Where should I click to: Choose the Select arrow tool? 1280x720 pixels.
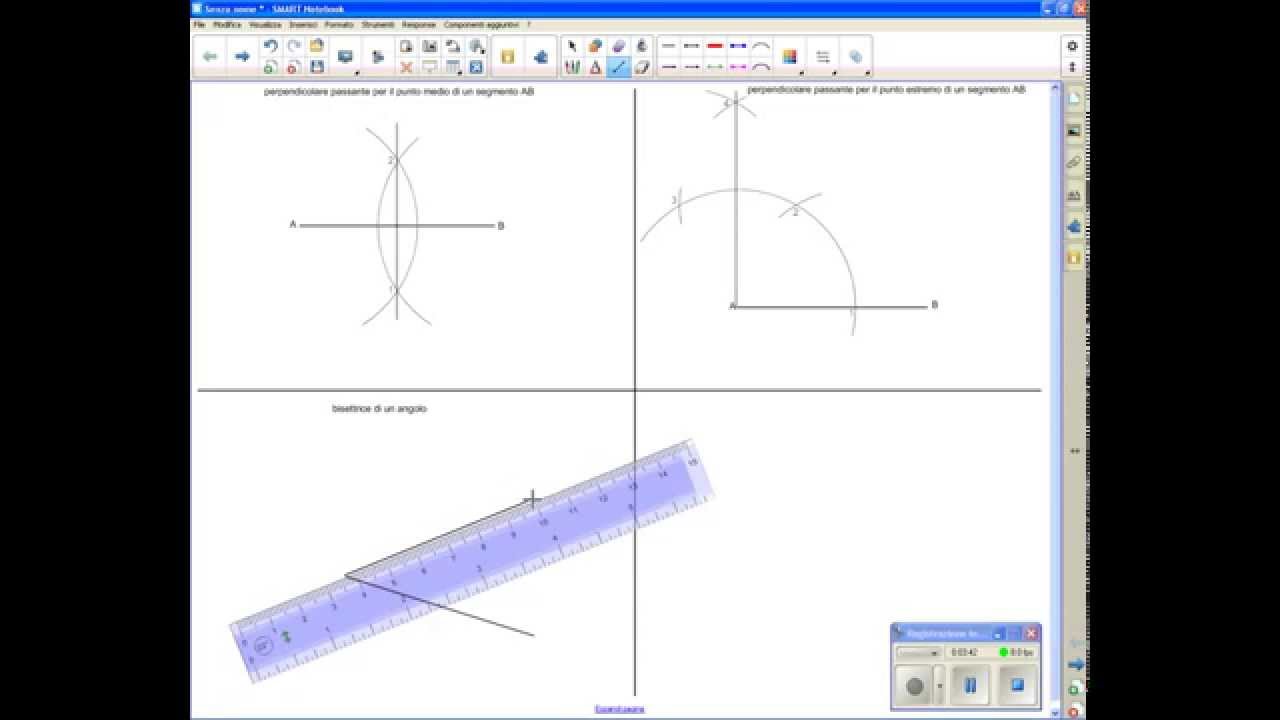(572, 46)
